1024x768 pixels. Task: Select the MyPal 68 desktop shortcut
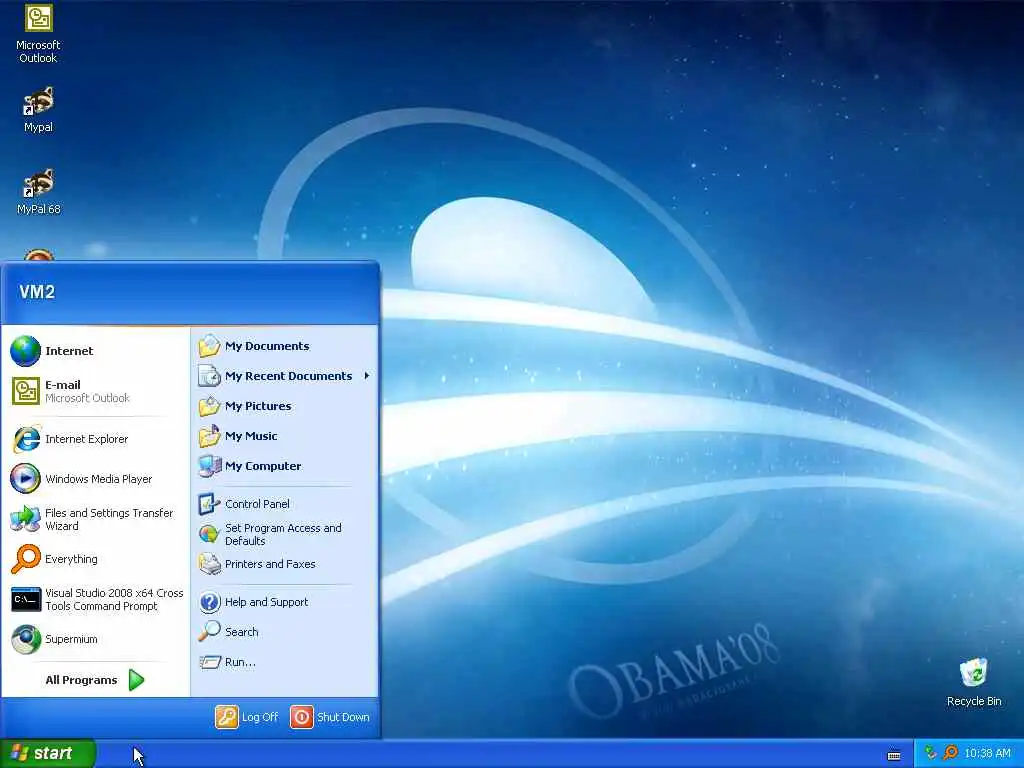pos(38,191)
